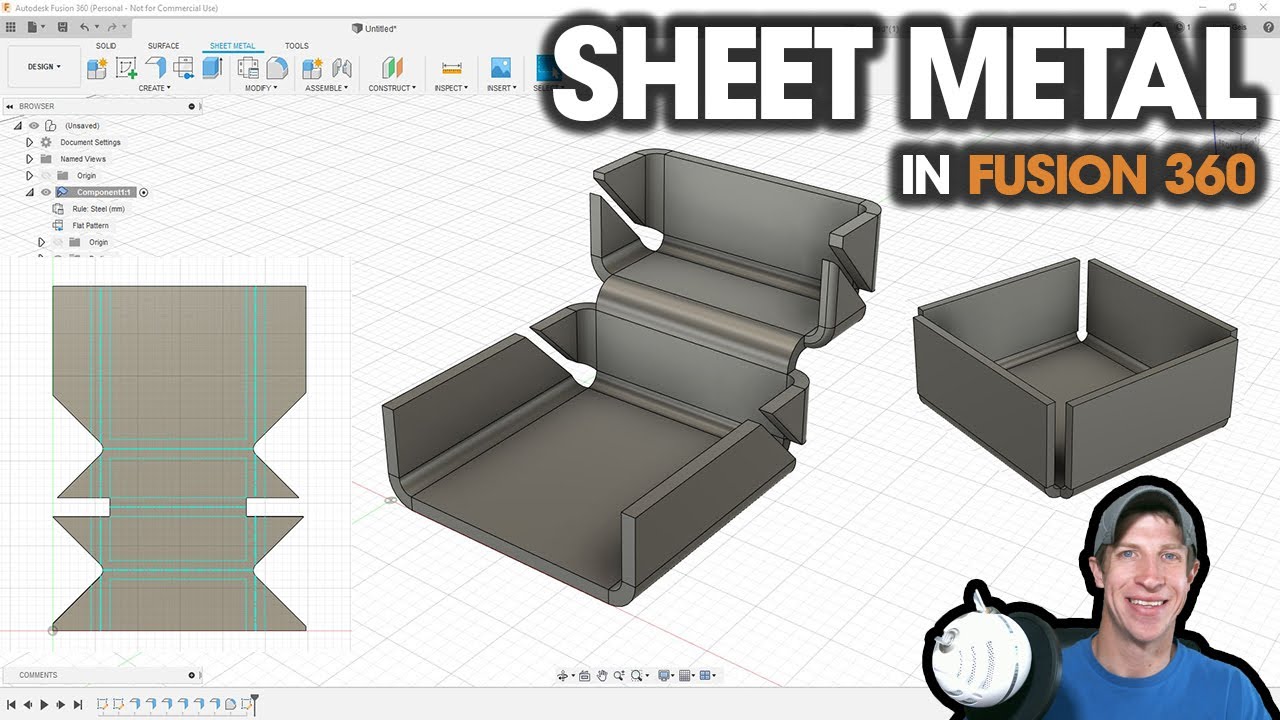Image resolution: width=1280 pixels, height=720 pixels.
Task: Toggle visibility of Component1:1
Action: click(x=46, y=192)
